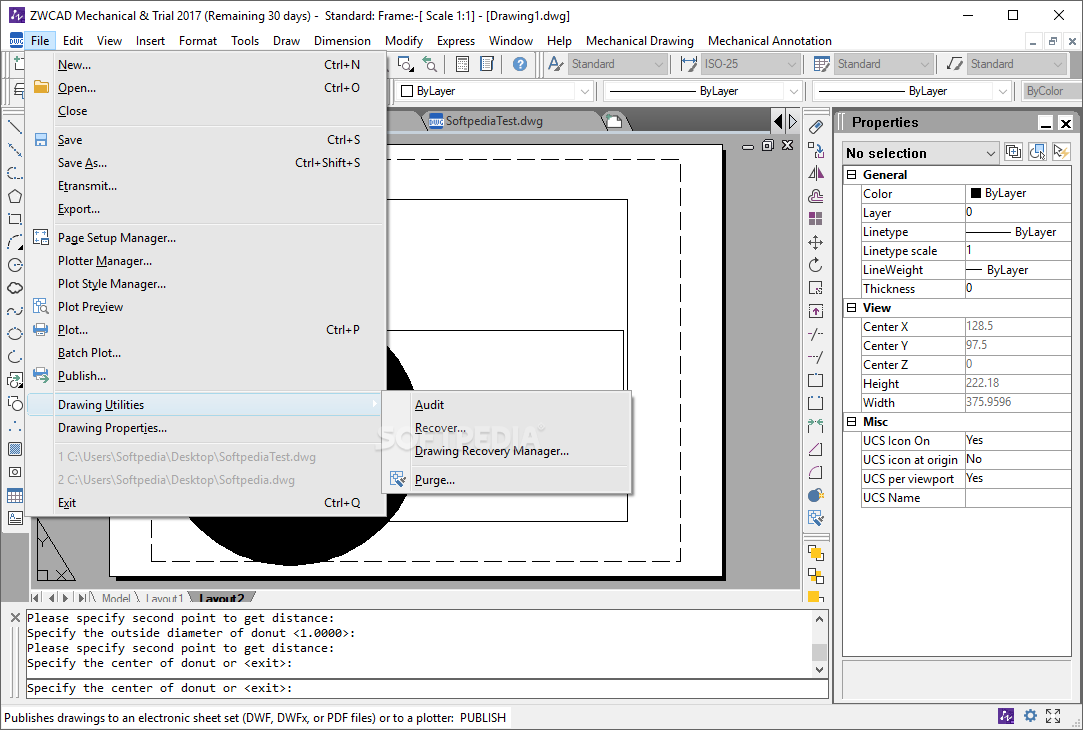Viewport: 1083px width, 730px height.
Task: Click the Select Objects icon in Properties
Action: coord(1037,152)
